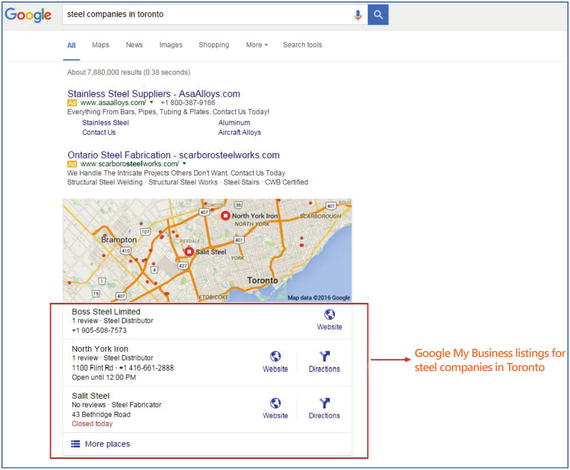Switch to the Shopping tab

pyautogui.click(x=214, y=45)
